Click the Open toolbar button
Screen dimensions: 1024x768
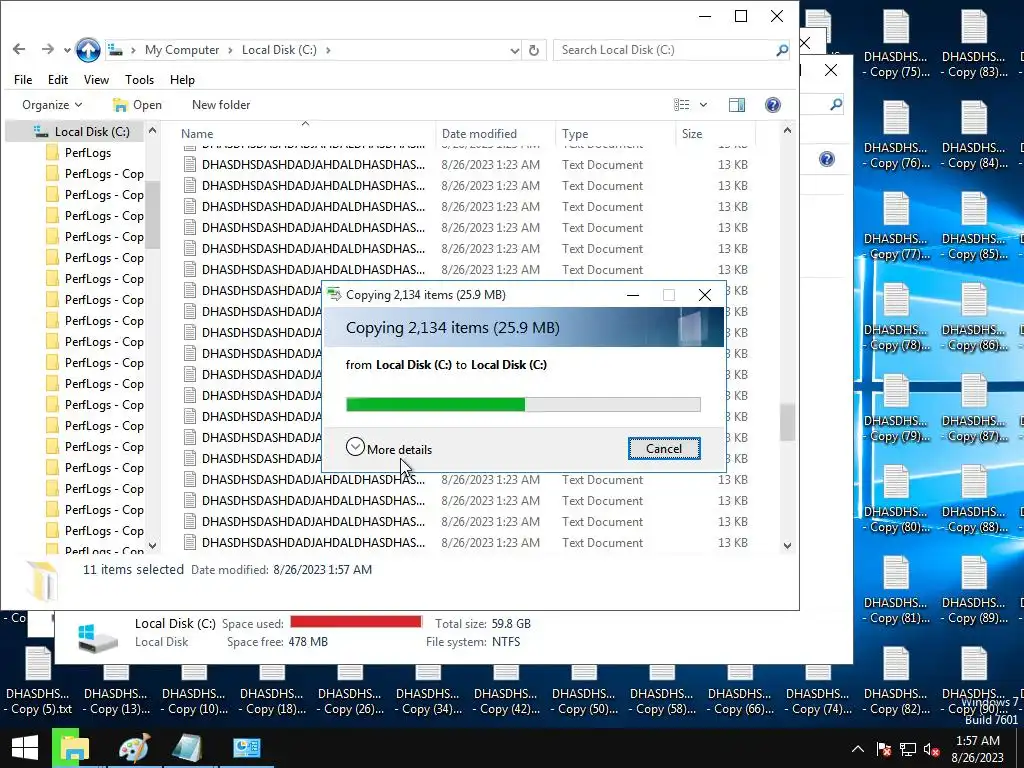137,104
